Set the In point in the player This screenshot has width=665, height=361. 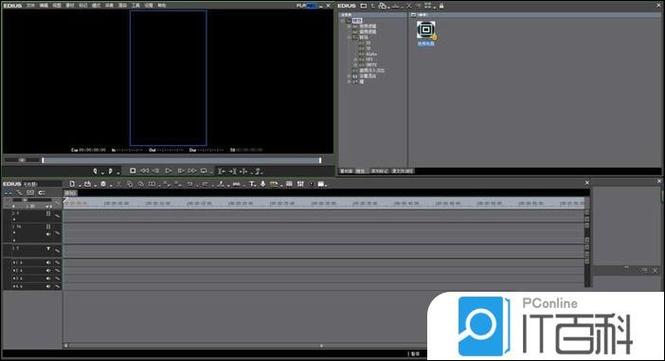point(95,171)
